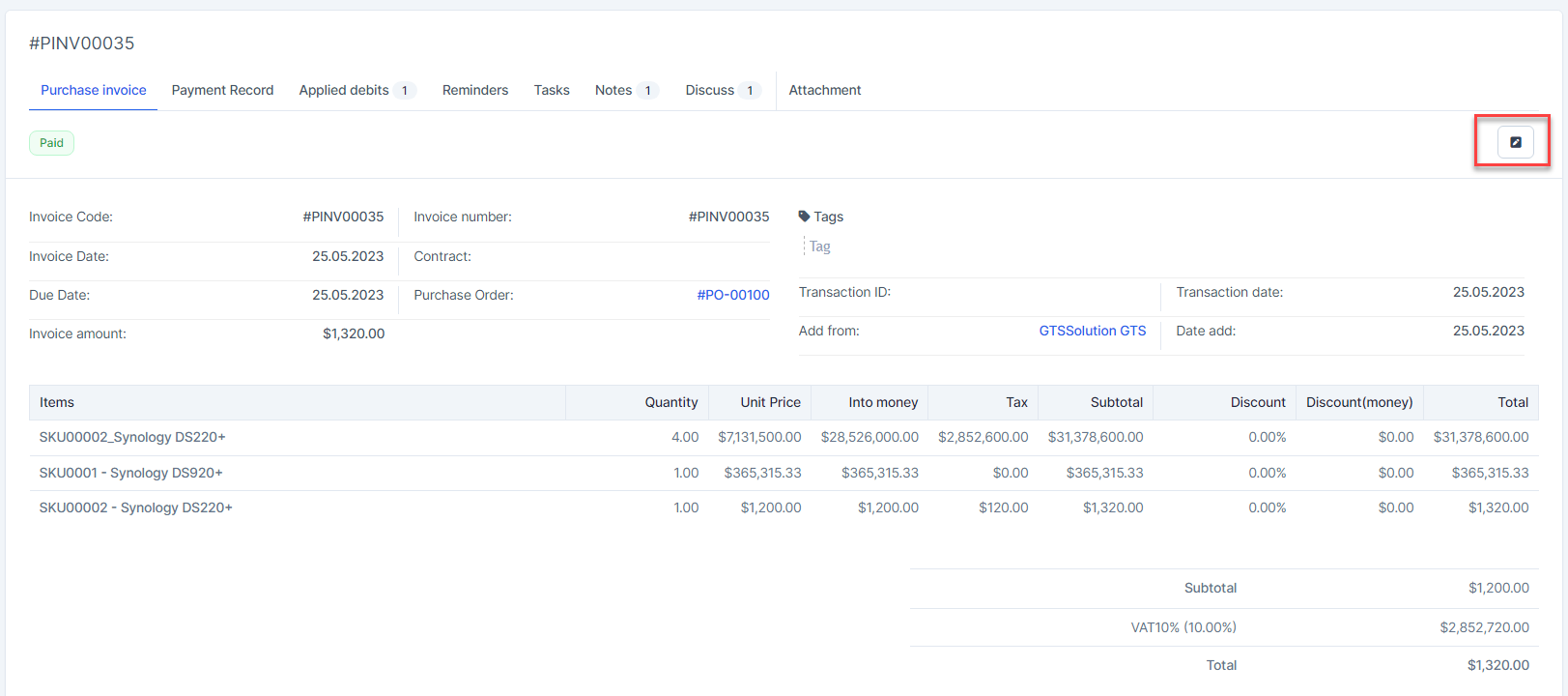This screenshot has height=696, width=1568.
Task: Click the Paid status badge
Action: click(51, 143)
